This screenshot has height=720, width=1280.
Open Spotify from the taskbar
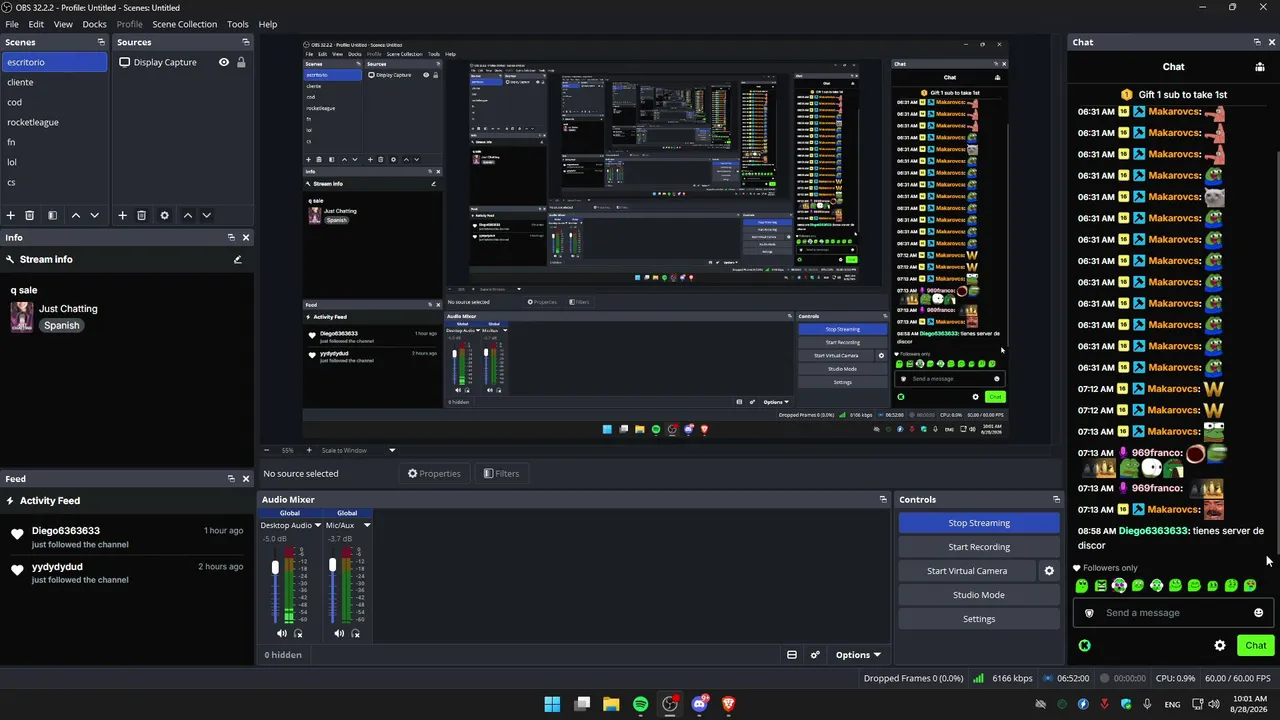[x=641, y=704]
